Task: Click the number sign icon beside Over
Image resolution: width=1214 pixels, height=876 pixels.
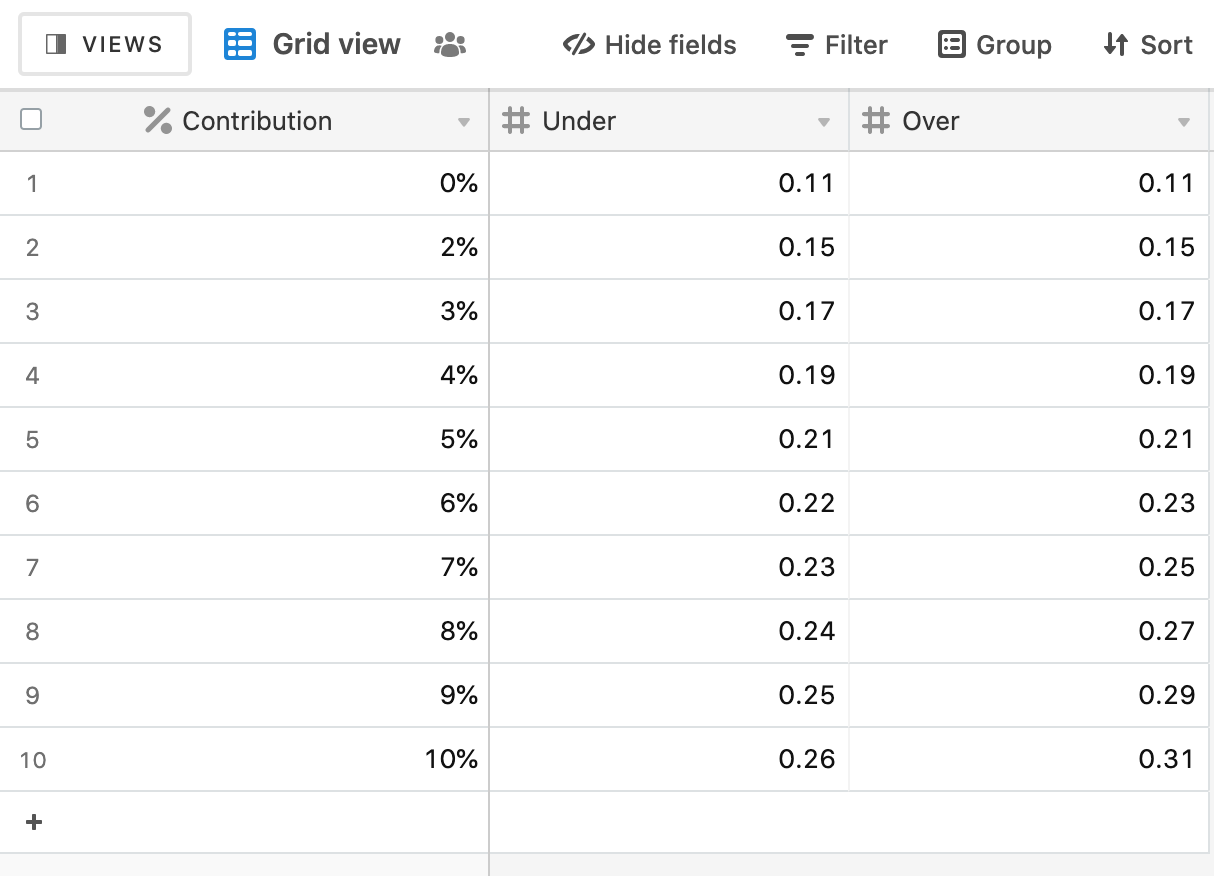Action: pos(876,121)
